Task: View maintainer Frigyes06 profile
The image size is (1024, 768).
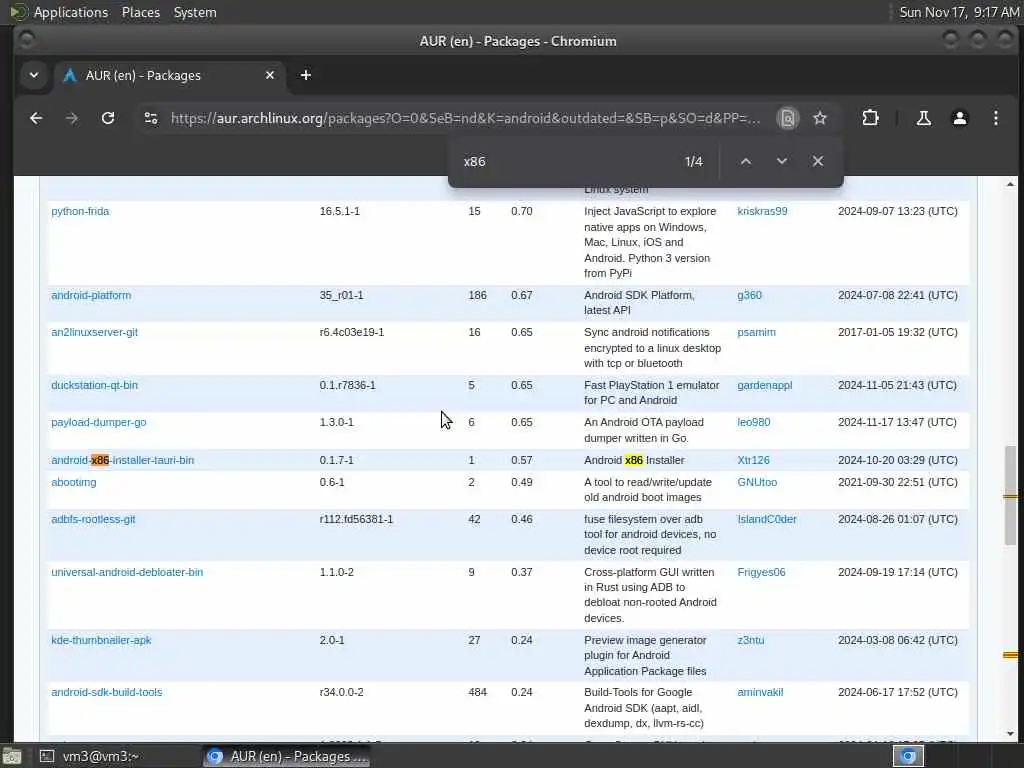Action: coord(761,572)
